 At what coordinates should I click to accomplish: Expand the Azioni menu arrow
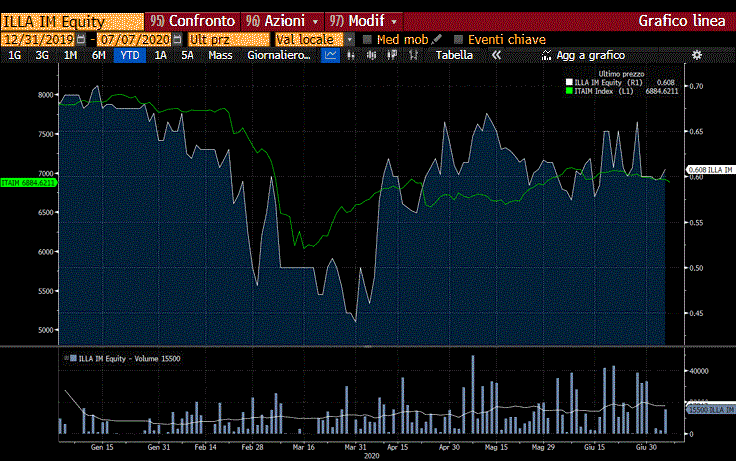(x=315, y=22)
